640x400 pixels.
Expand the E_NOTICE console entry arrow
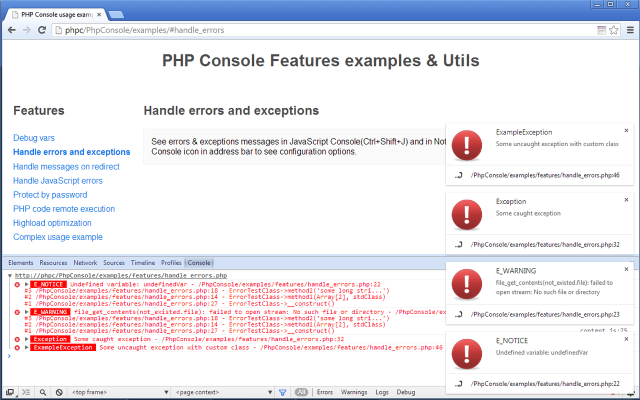27,284
